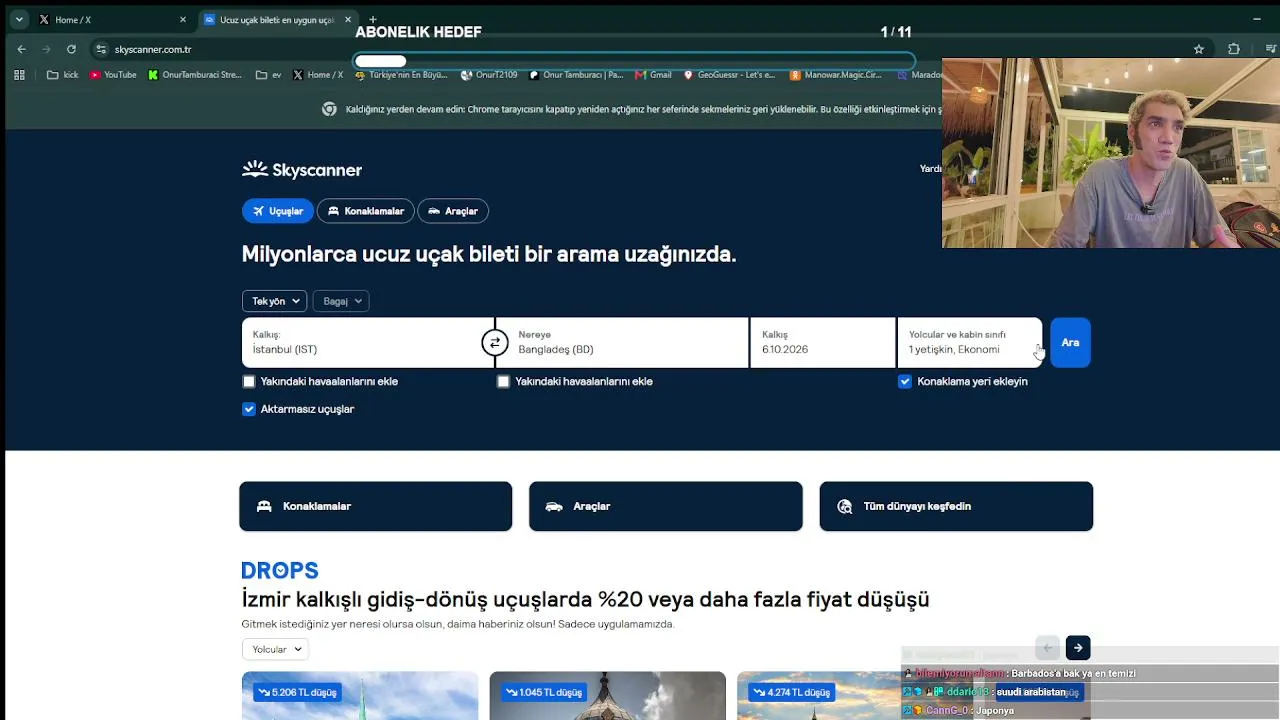This screenshot has height=720, width=1280.
Task: Open the kick bookmark folder
Action: tap(62, 75)
